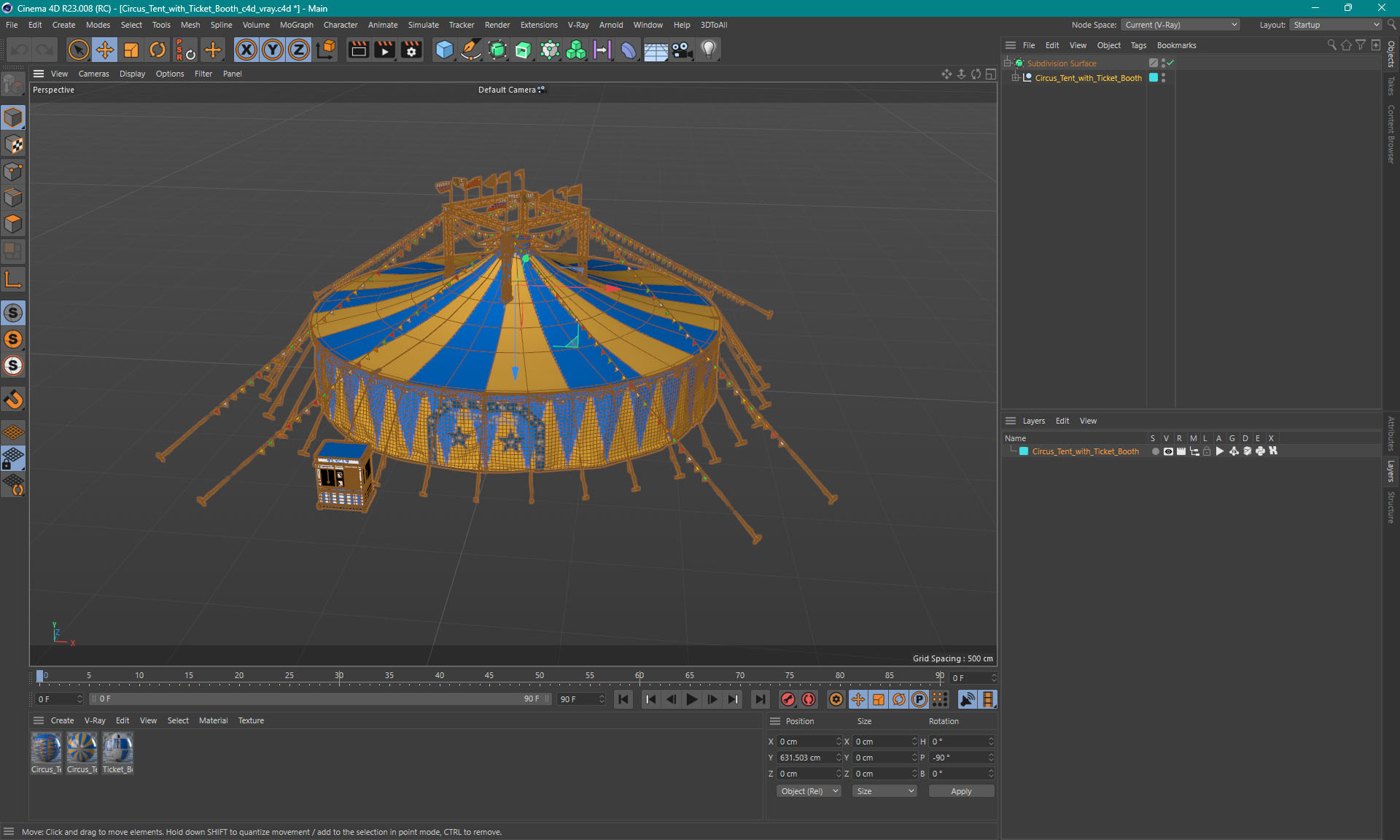Screen dimensions: 1400x840
Task: Open Edit Render Settings icon
Action: [412, 50]
